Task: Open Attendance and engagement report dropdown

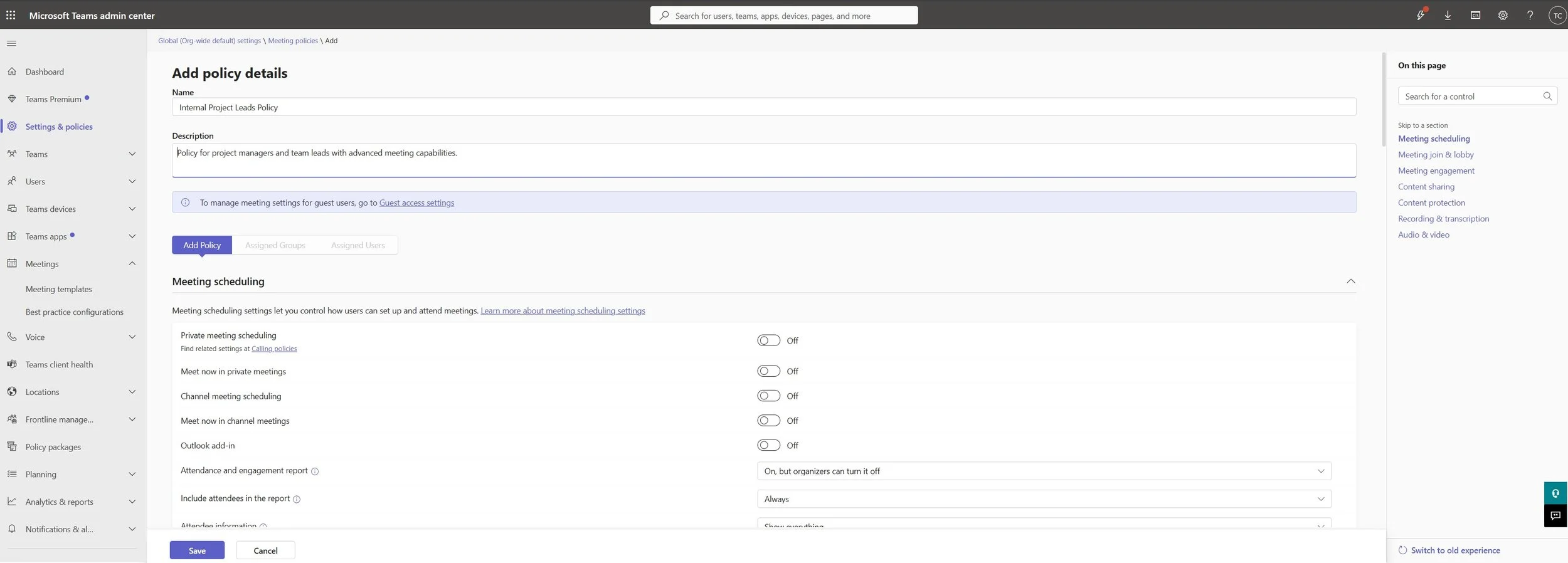Action: click(1044, 471)
